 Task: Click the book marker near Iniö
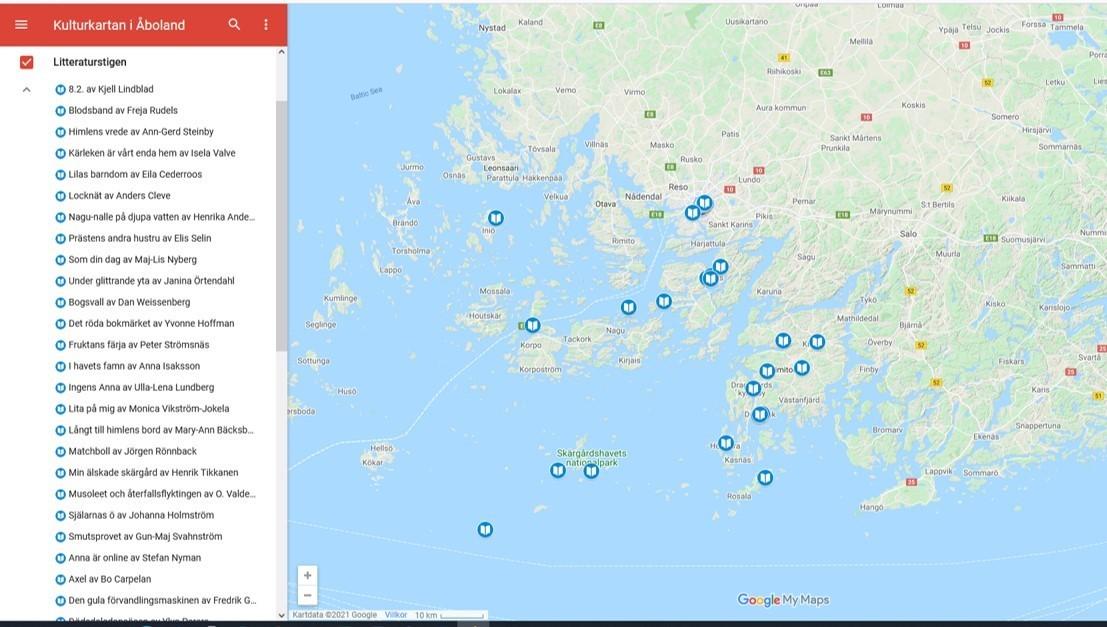pyautogui.click(x=495, y=218)
